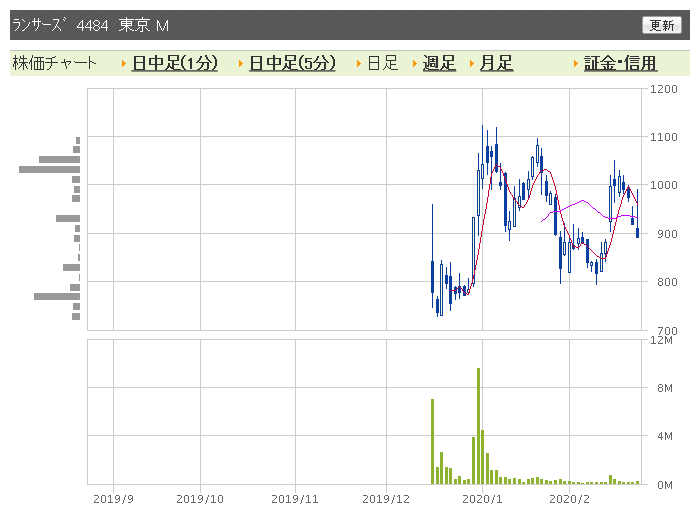The height and width of the screenshot is (525, 700).
Task: Click the 1200 price axis label
Action: 664,89
